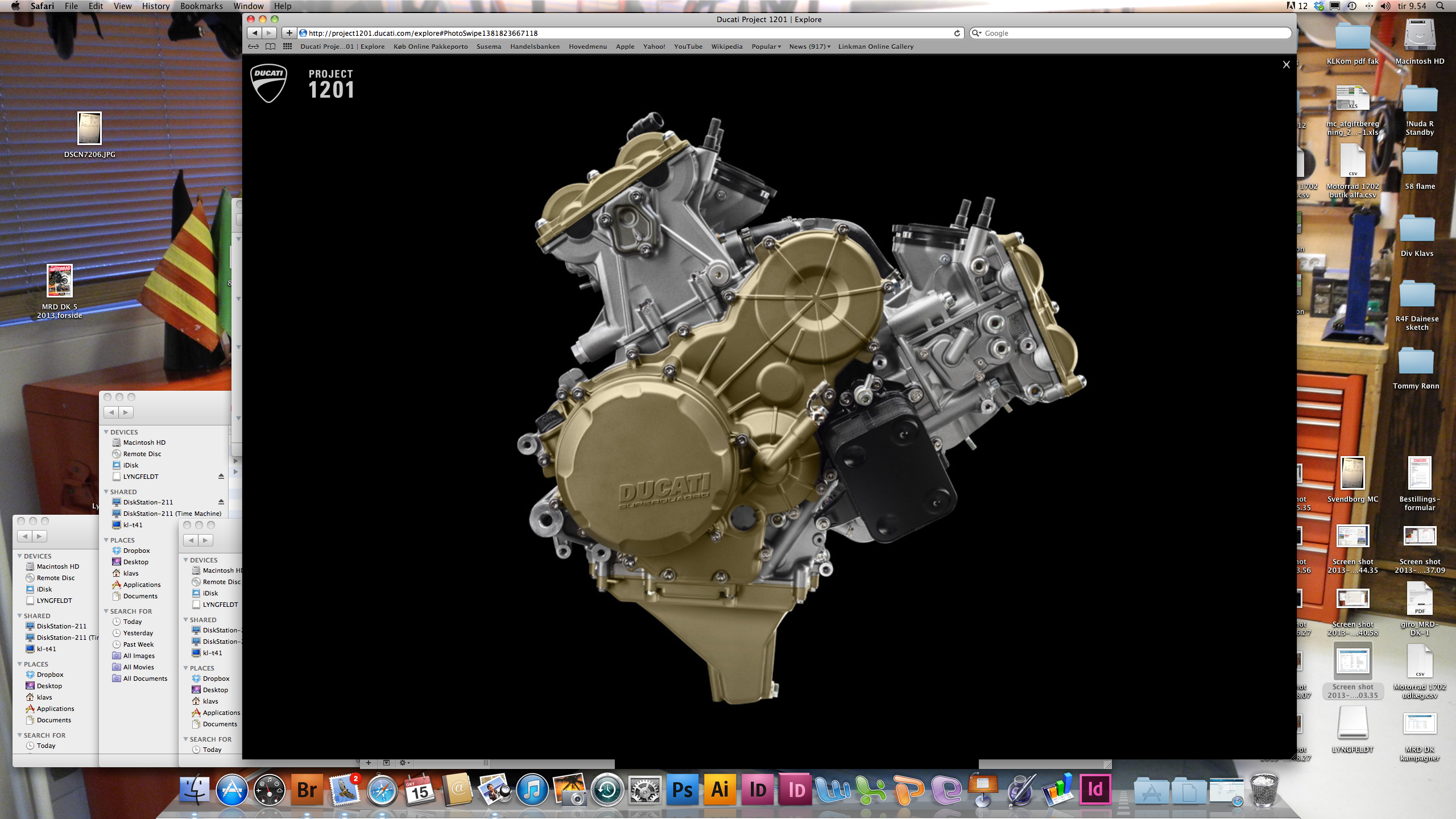
Task: Open Top Sites grid icon
Action: (288, 47)
